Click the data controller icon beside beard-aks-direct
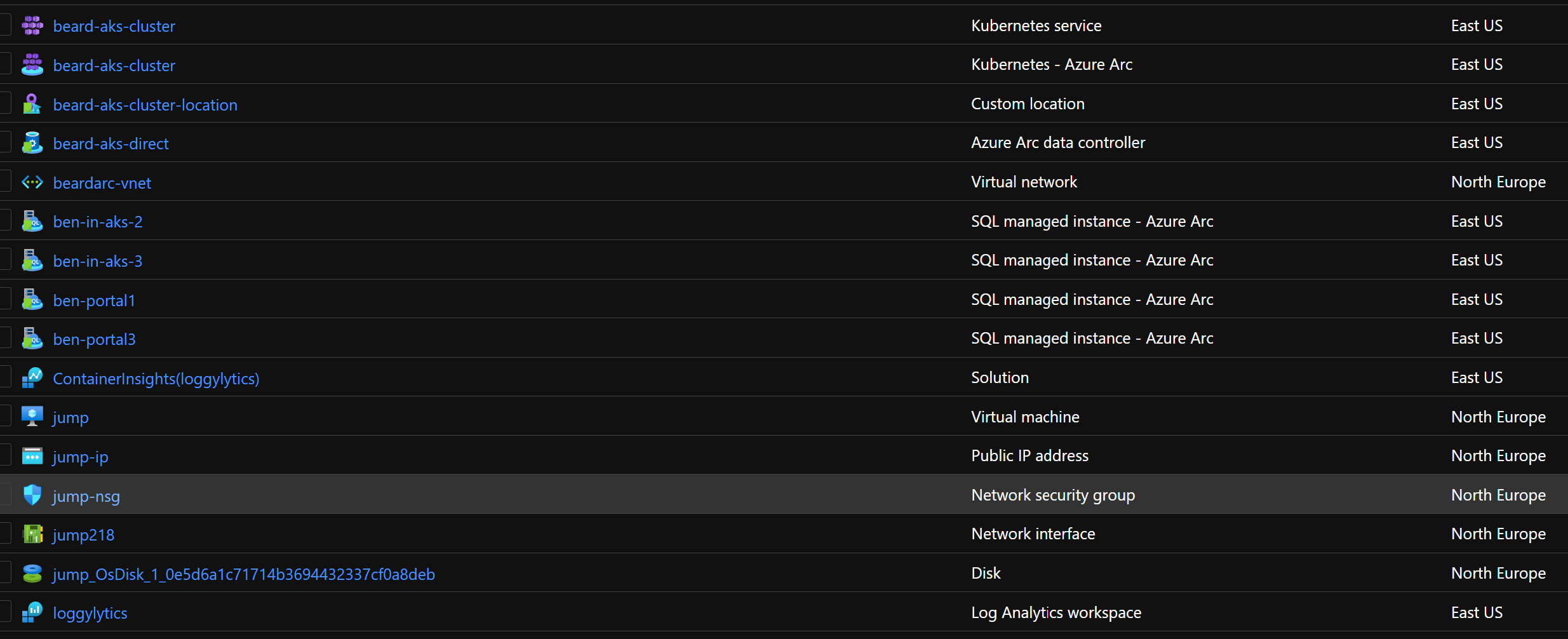The image size is (1568, 639). click(32, 143)
